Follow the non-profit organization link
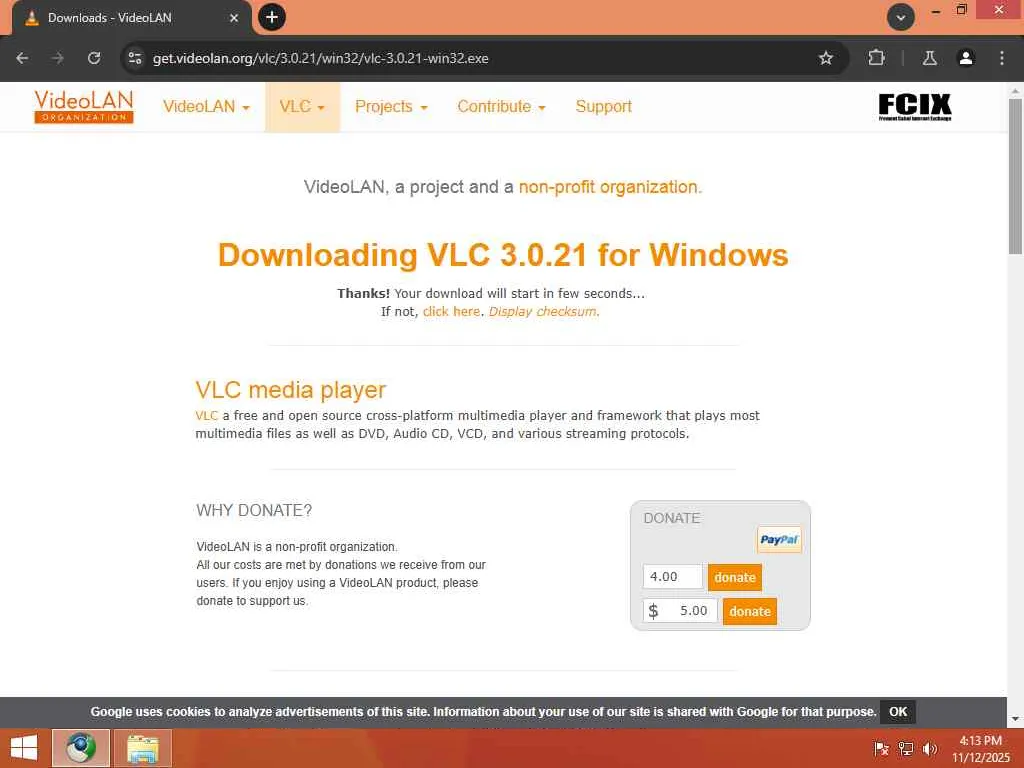The image size is (1024, 768). 608,187
